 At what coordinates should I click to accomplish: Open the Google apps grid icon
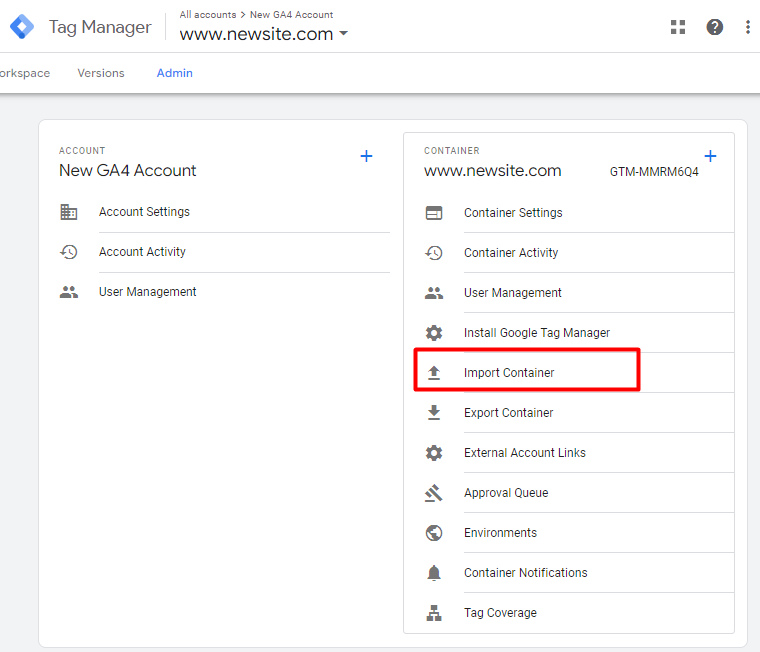click(678, 27)
